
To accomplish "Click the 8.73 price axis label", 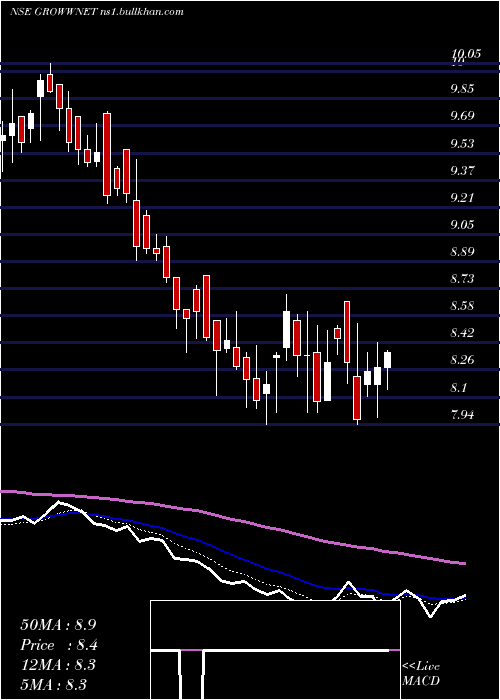I will point(462,279).
